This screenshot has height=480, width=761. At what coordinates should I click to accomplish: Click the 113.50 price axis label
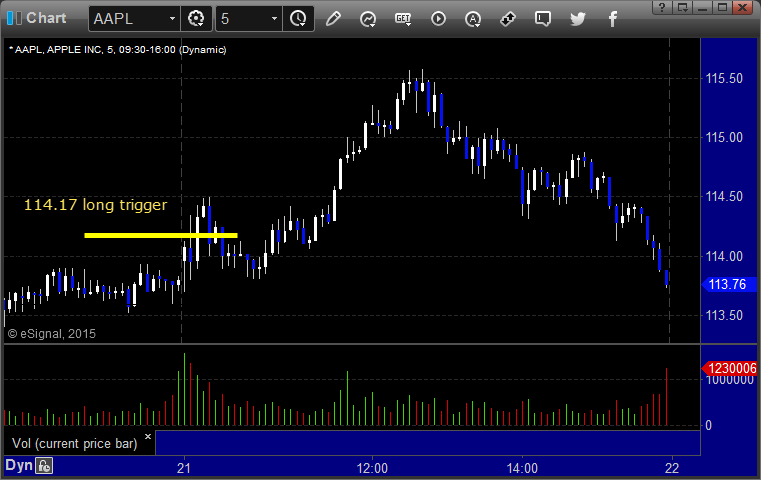pos(724,315)
